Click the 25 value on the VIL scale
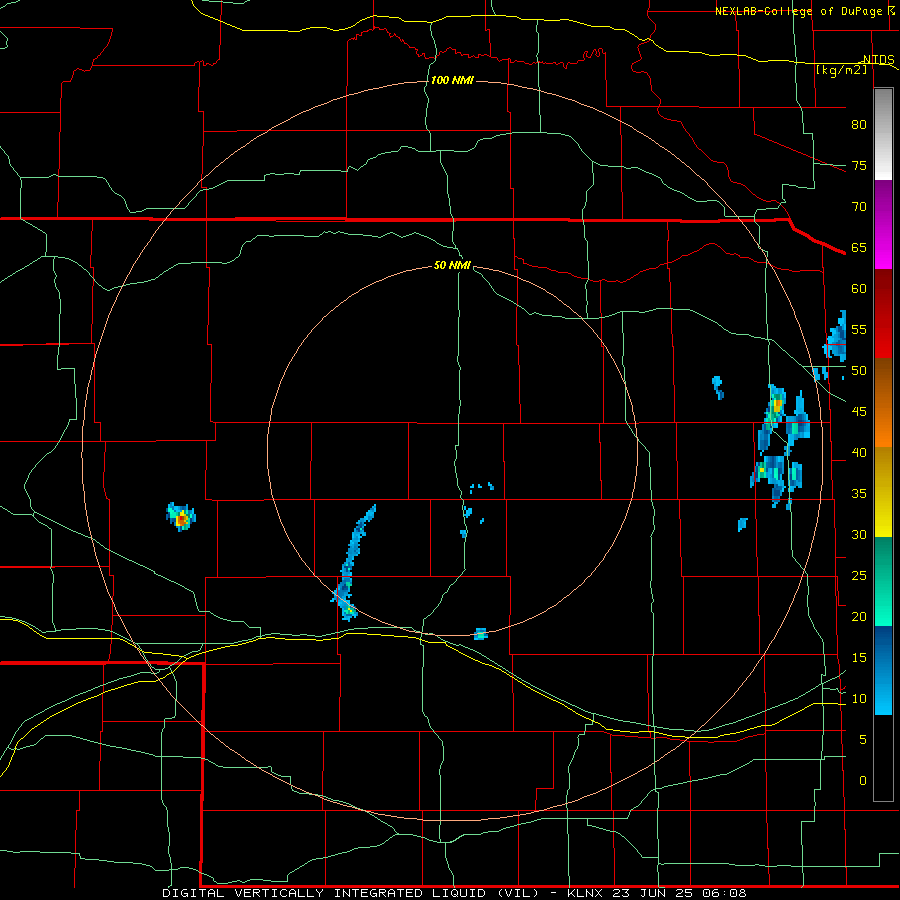The width and height of the screenshot is (900, 900). [859, 576]
